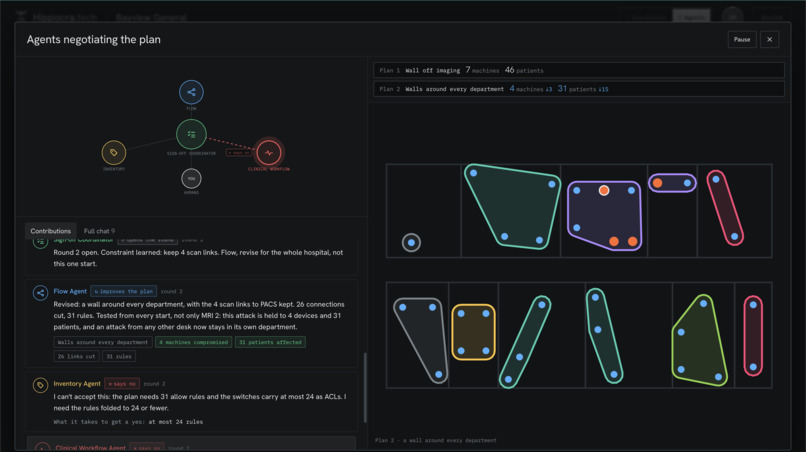Select the lime green department polygon
The image size is (806, 452).
pyautogui.click(x=699, y=340)
